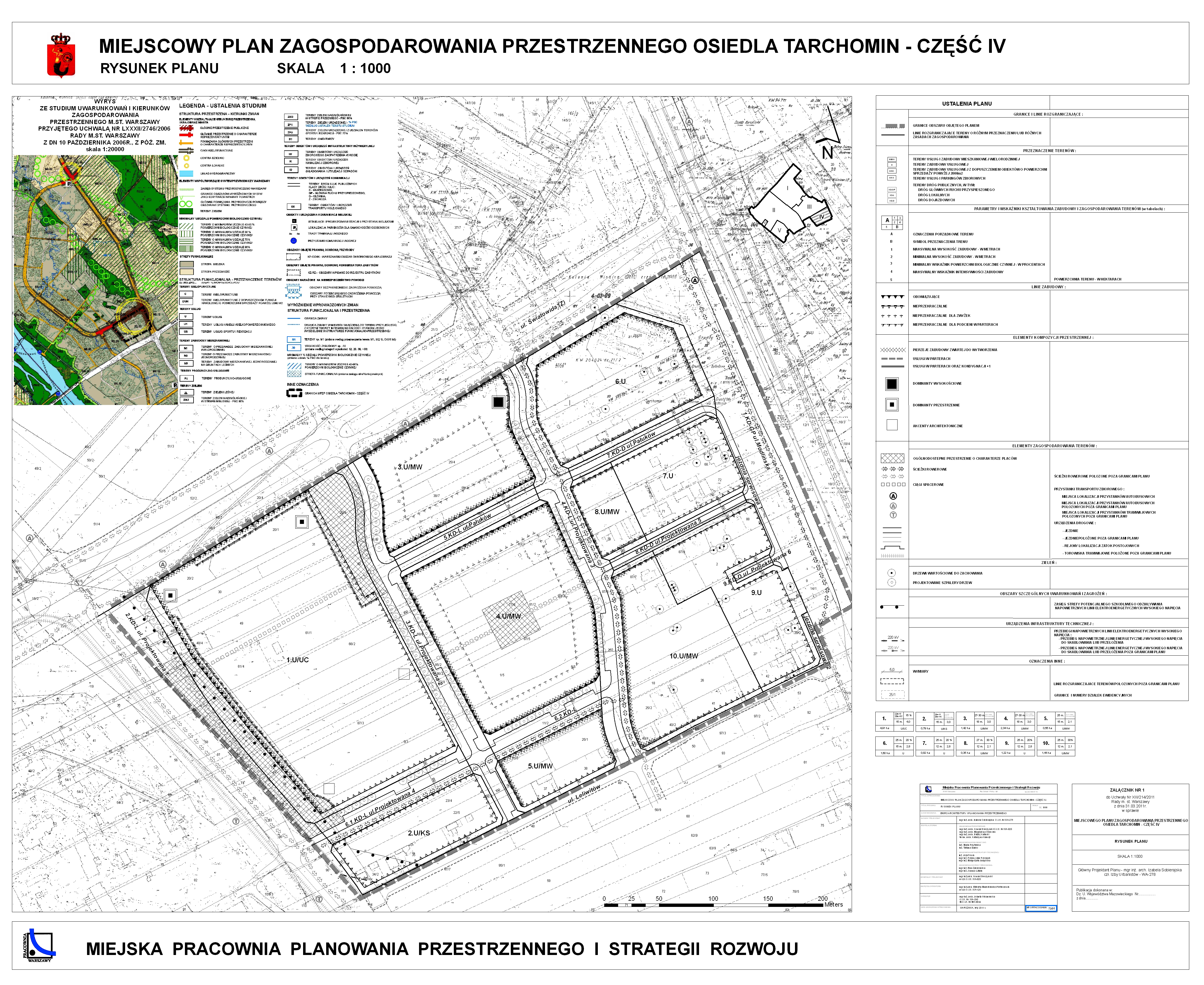Viewport: 1204px width, 985px height.
Task: Click the 'Dominanty przestrzenne' legend symbol
Action: pos(892,405)
